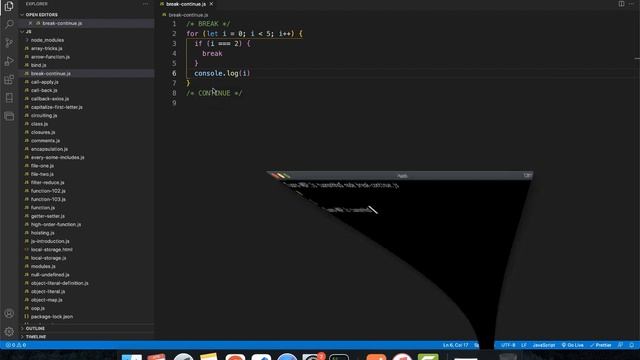Viewport: 640px width, 360px height.
Task: Open the Extensions view
Action: click(9, 80)
